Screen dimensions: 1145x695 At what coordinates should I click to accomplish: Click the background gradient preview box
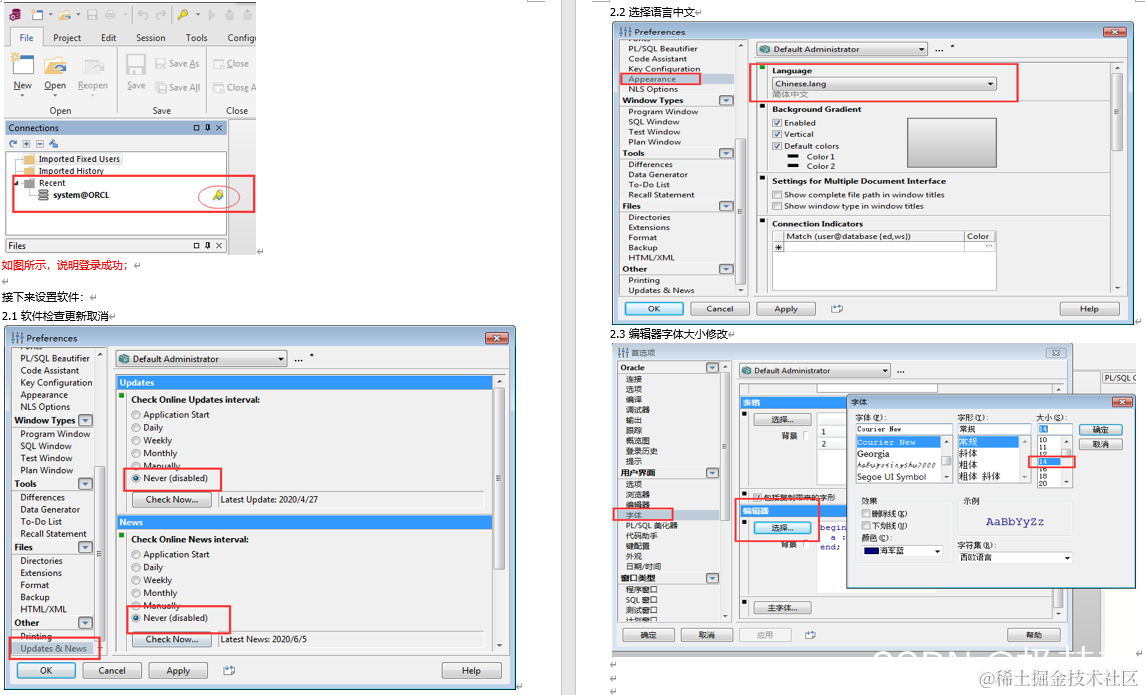coord(951,143)
